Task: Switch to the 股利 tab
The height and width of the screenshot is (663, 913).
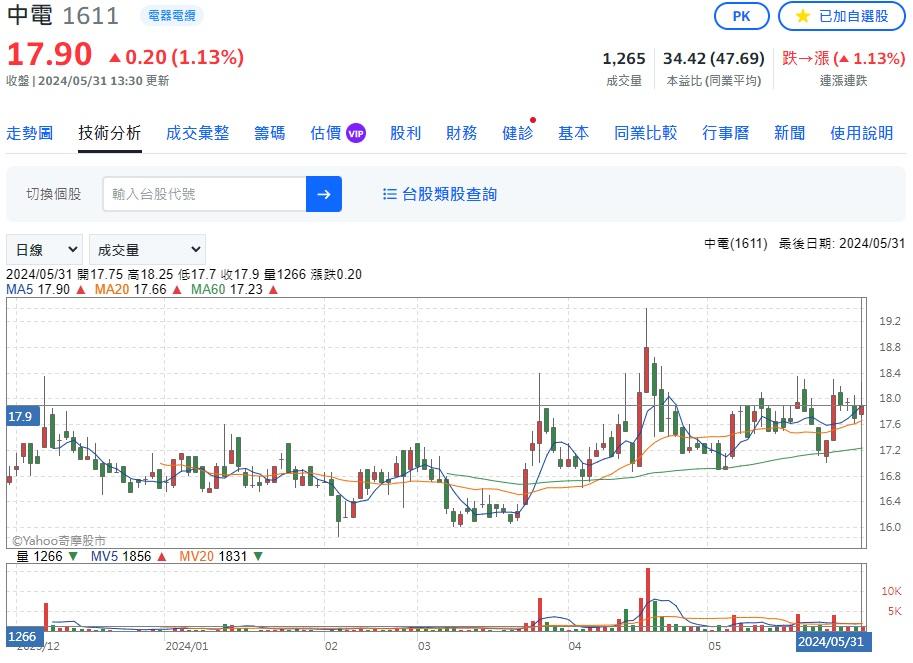Action: point(405,133)
